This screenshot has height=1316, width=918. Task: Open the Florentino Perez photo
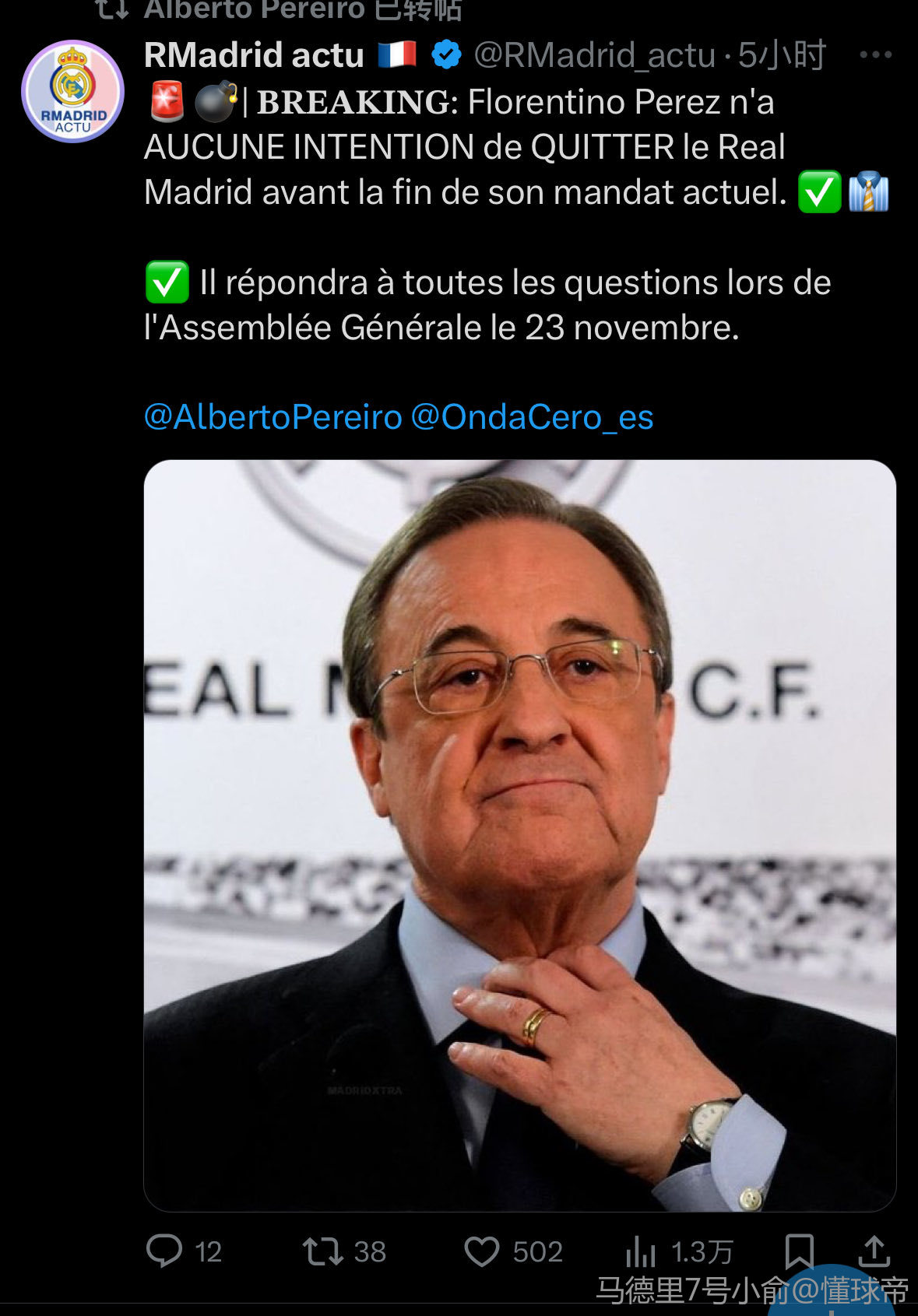(519, 835)
